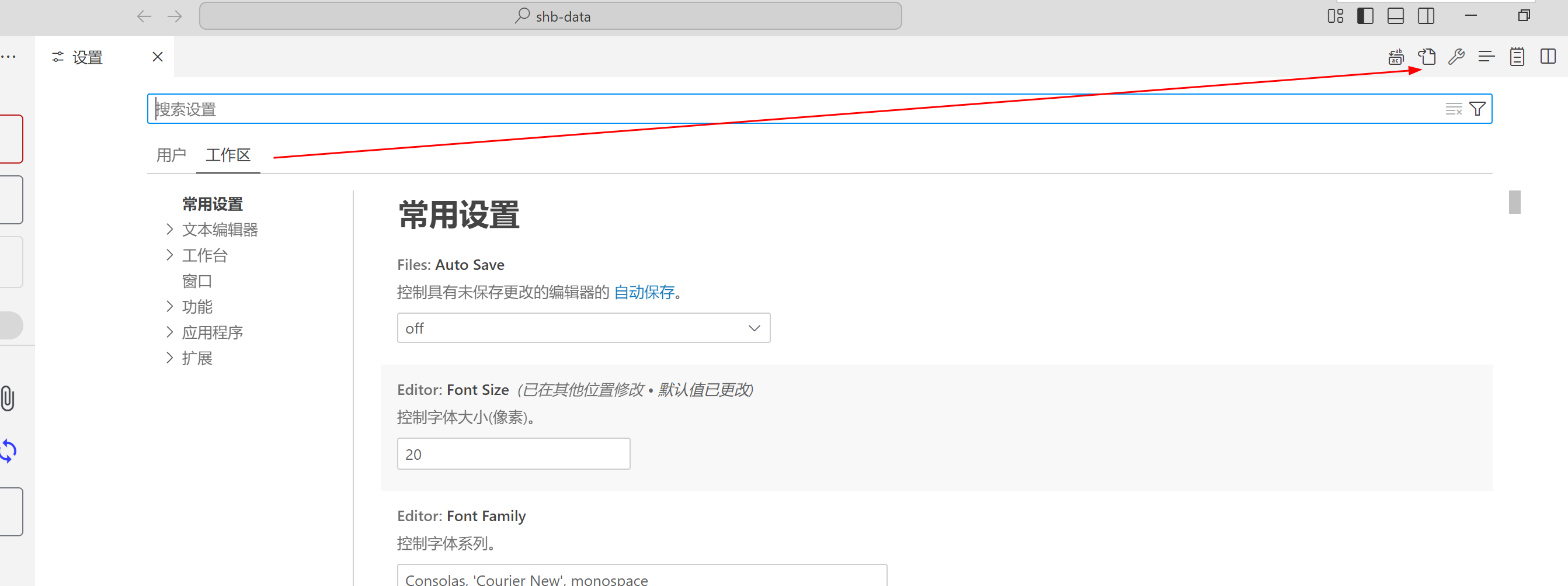Select the 工作区 settings tab

pos(228,155)
